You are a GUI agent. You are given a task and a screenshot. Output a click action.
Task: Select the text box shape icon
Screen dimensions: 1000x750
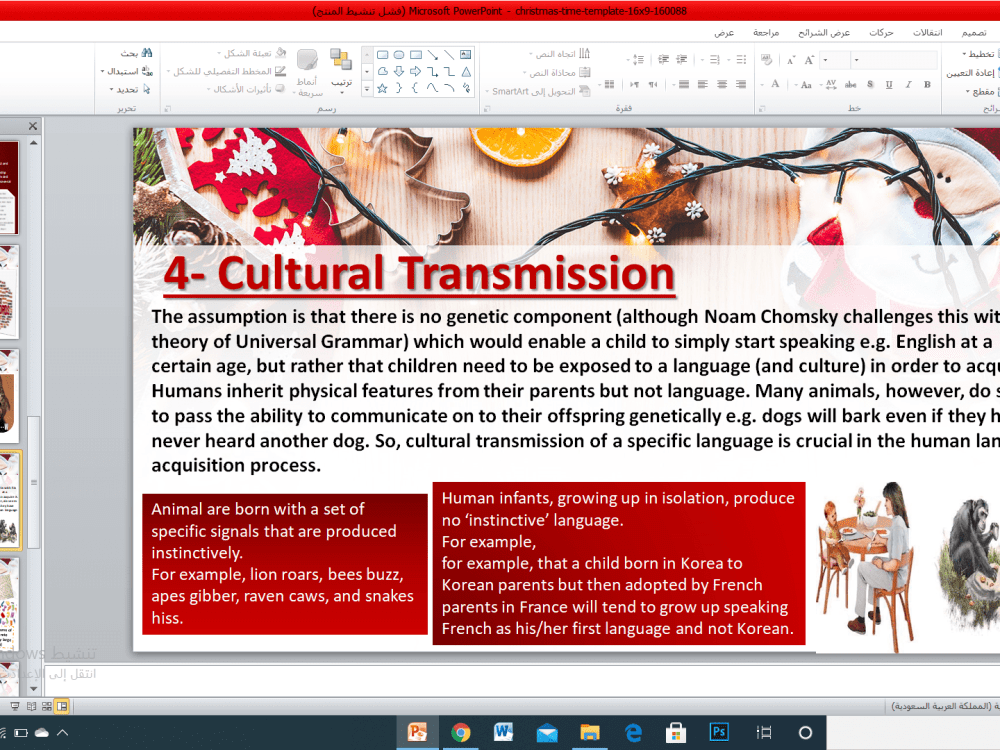click(x=466, y=55)
